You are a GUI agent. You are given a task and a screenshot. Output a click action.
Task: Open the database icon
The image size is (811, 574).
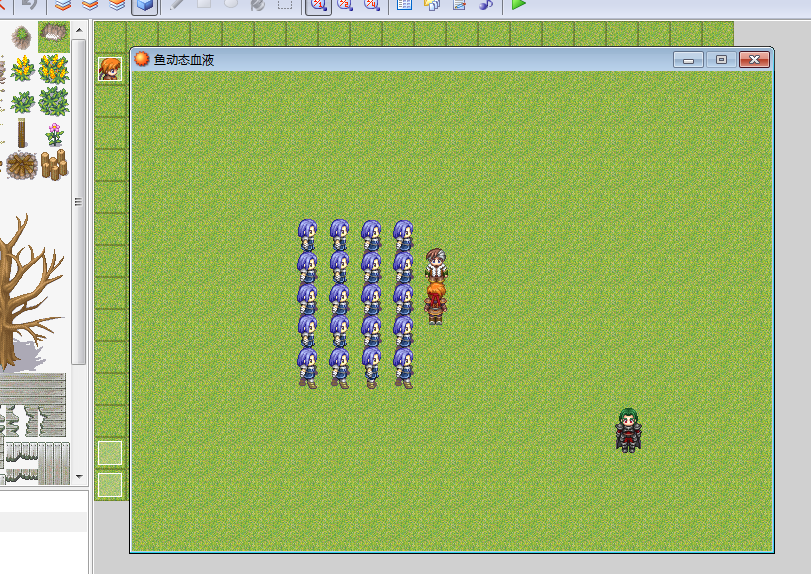404,5
